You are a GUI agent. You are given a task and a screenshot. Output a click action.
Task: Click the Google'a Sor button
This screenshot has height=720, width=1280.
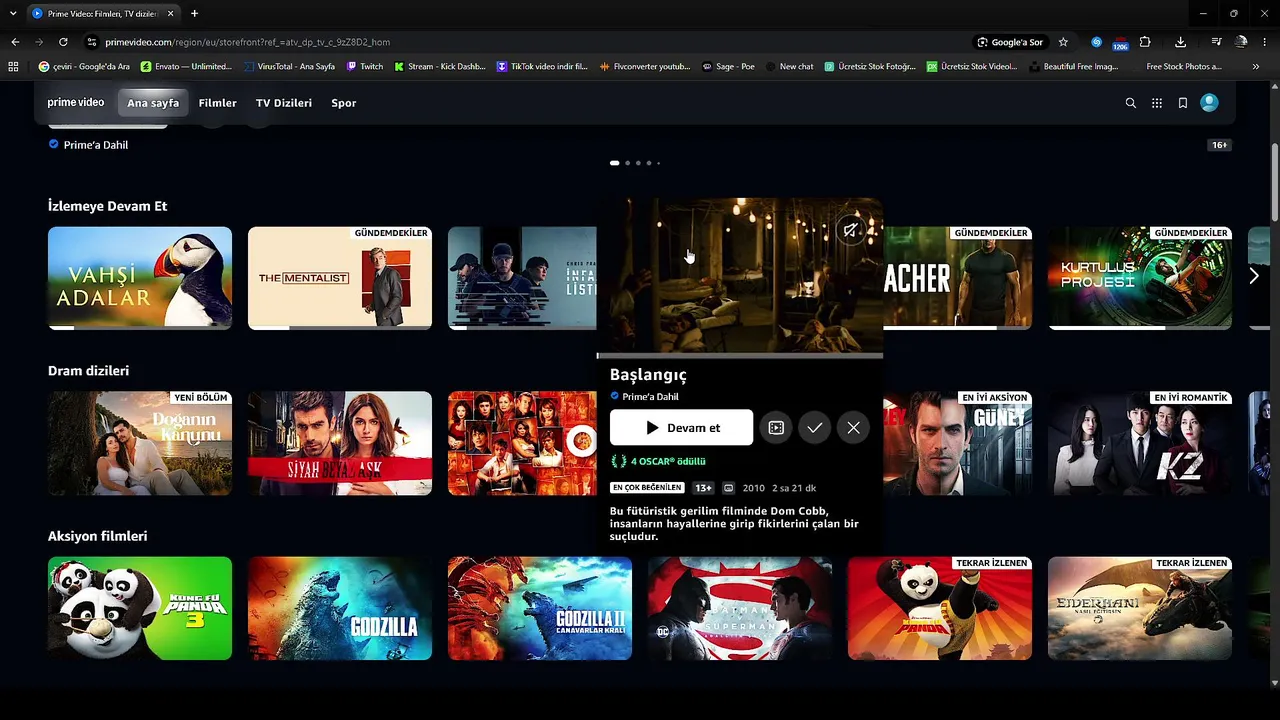click(1010, 42)
